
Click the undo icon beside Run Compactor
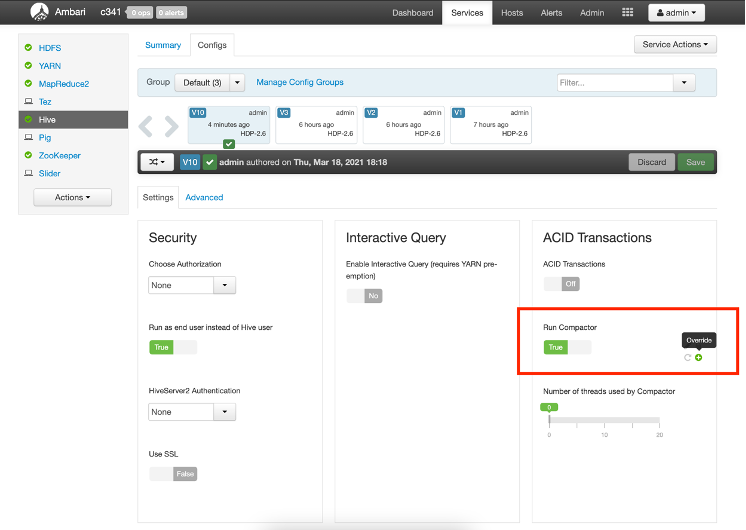pyautogui.click(x=687, y=357)
